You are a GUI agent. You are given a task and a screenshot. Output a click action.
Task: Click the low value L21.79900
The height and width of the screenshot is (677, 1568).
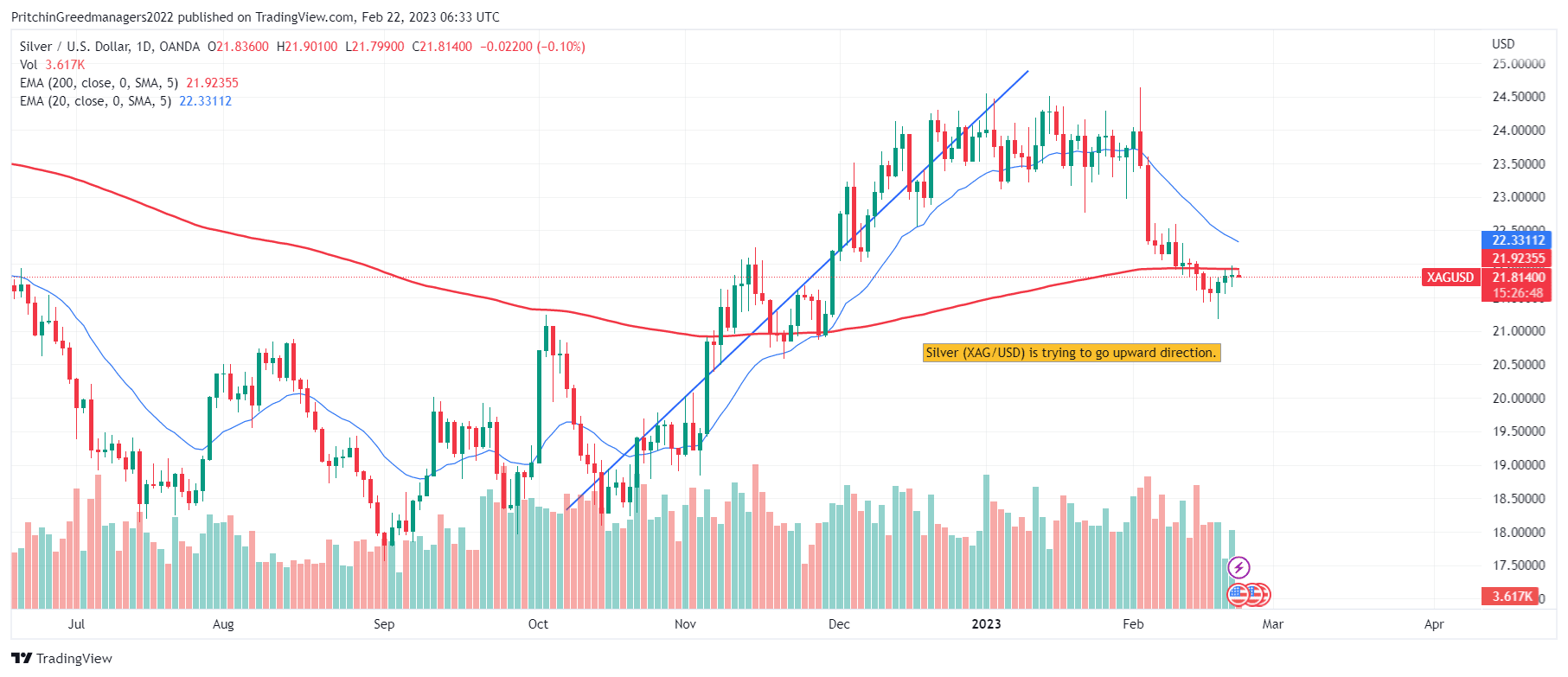pos(374,47)
